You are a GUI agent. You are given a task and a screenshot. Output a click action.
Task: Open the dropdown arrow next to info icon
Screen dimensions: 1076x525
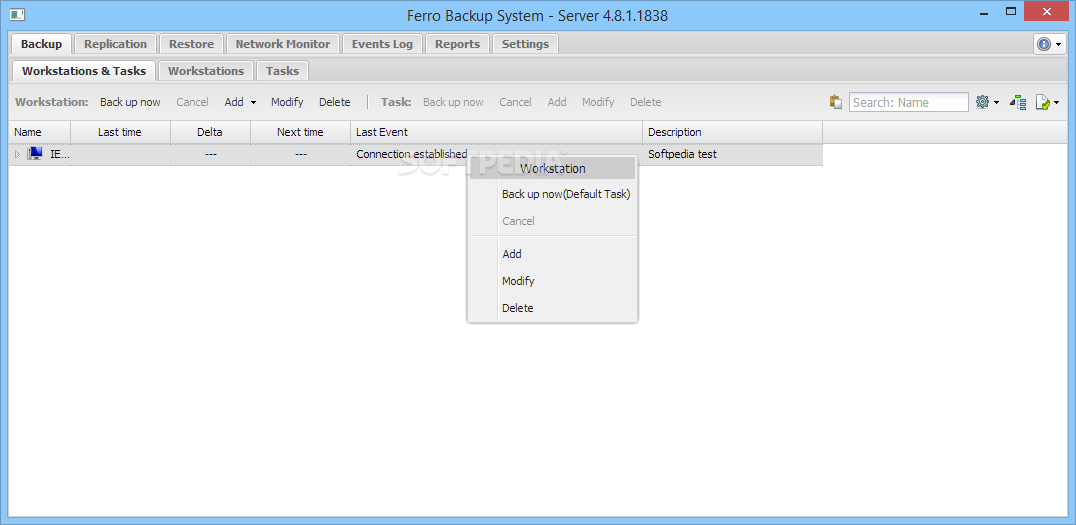pos(1059,45)
